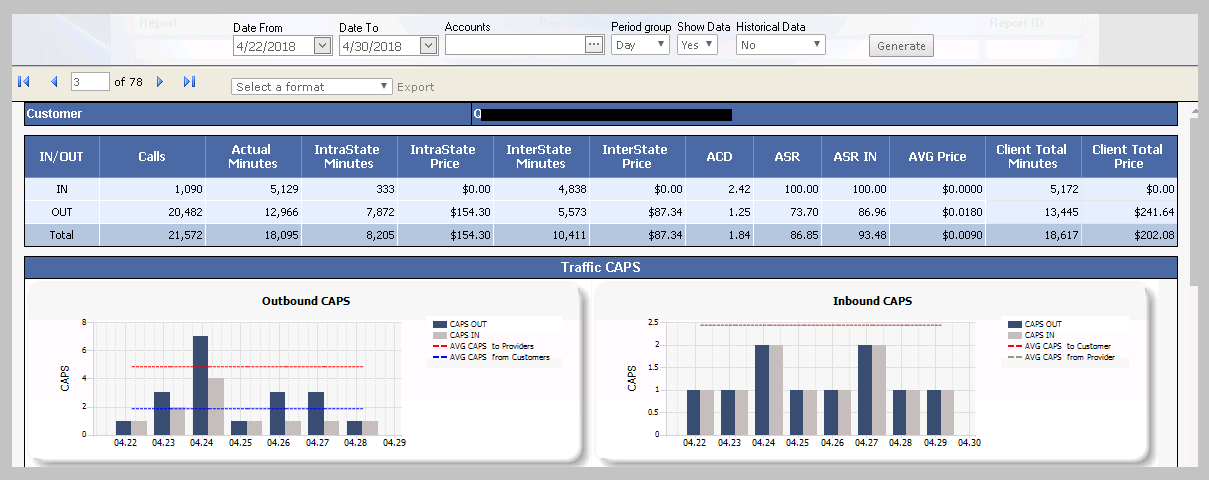Click the page number input field
This screenshot has height=480, width=1209.
point(90,82)
